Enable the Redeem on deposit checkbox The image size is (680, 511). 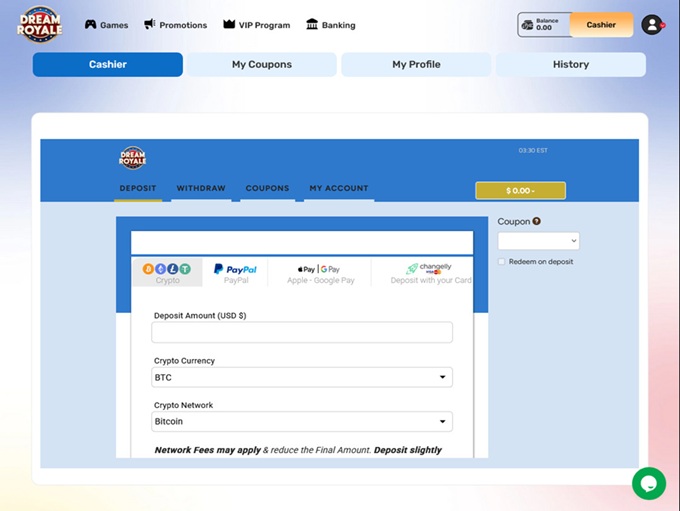(x=502, y=262)
